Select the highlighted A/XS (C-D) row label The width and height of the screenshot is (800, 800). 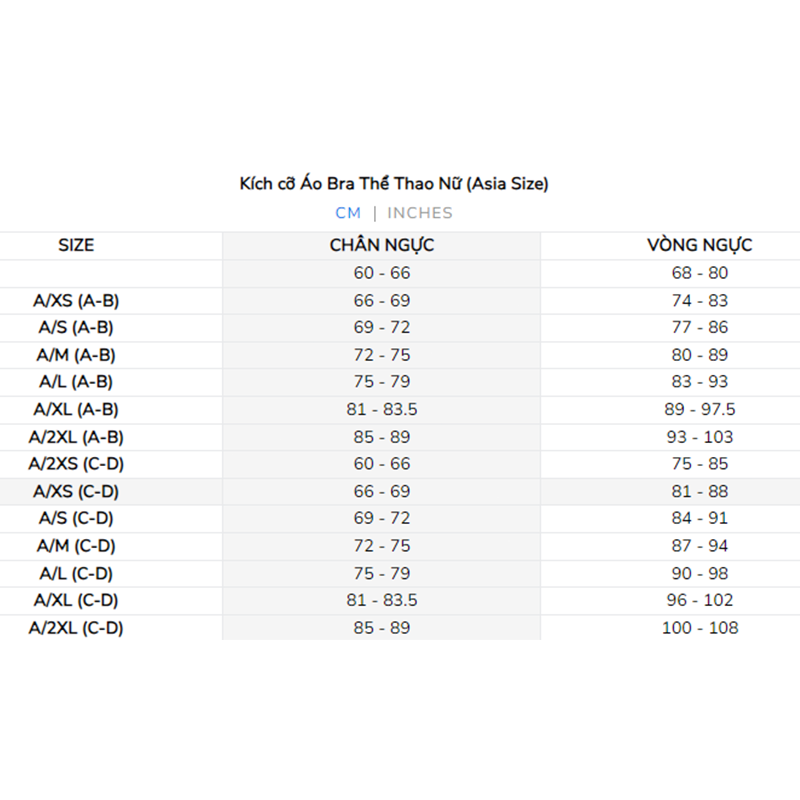point(76,491)
